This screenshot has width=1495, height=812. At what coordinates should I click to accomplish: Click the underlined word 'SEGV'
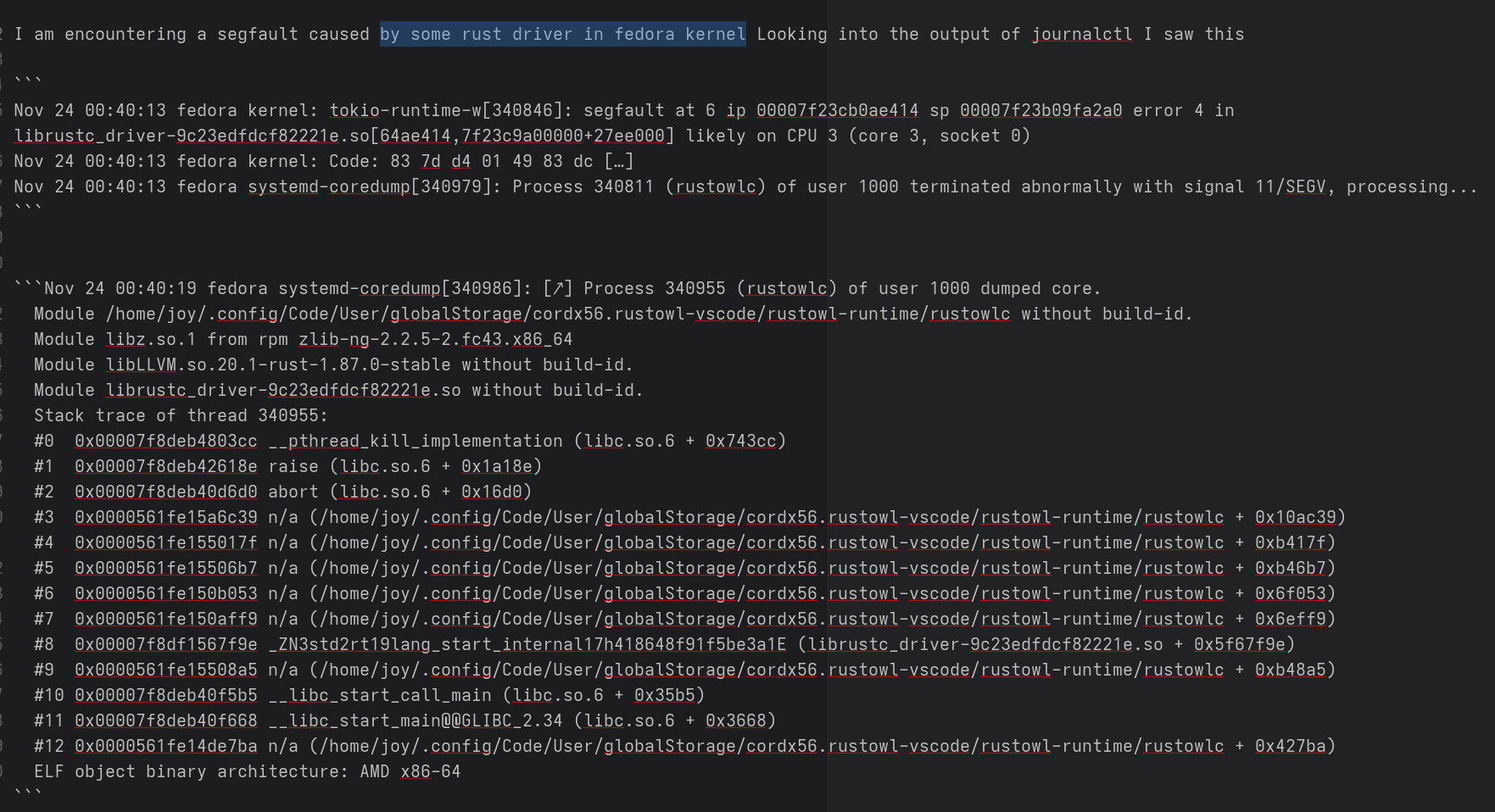pos(1305,186)
